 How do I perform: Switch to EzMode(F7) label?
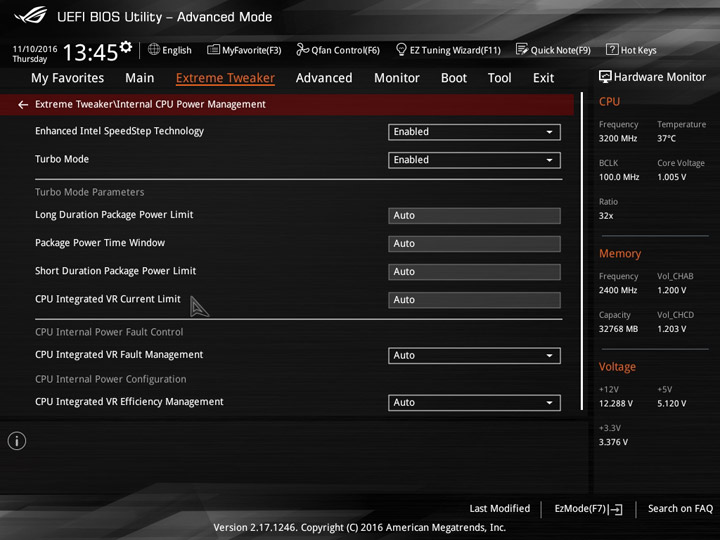(580, 508)
